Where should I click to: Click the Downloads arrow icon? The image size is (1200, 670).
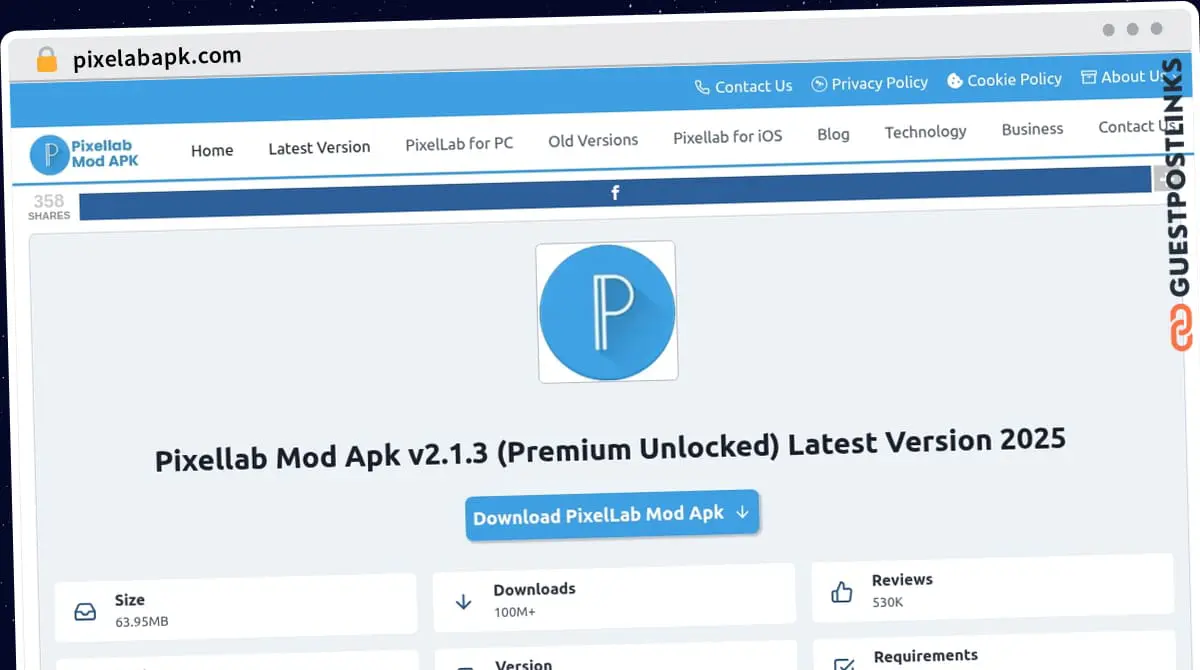pyautogui.click(x=463, y=601)
